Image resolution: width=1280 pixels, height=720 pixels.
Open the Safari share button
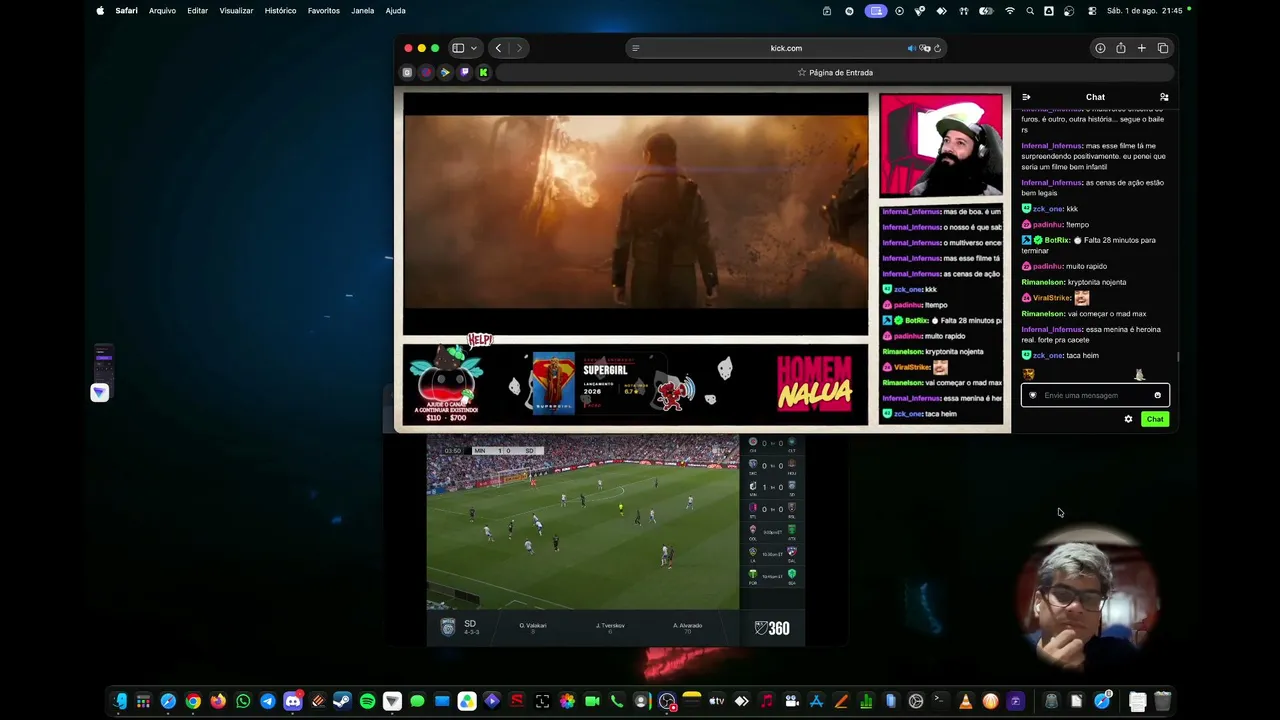pos(1121,48)
